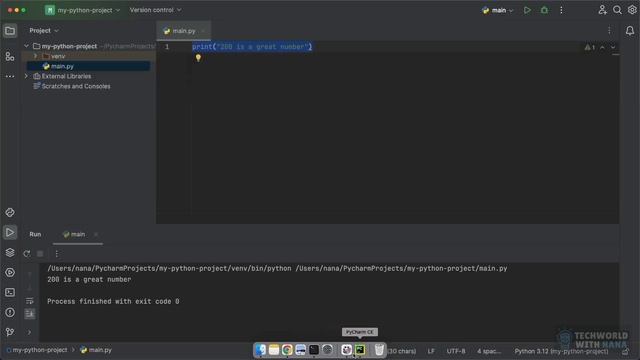Open Code With Me user icon
640x360 pixels.
pyautogui.click(x=602, y=10)
